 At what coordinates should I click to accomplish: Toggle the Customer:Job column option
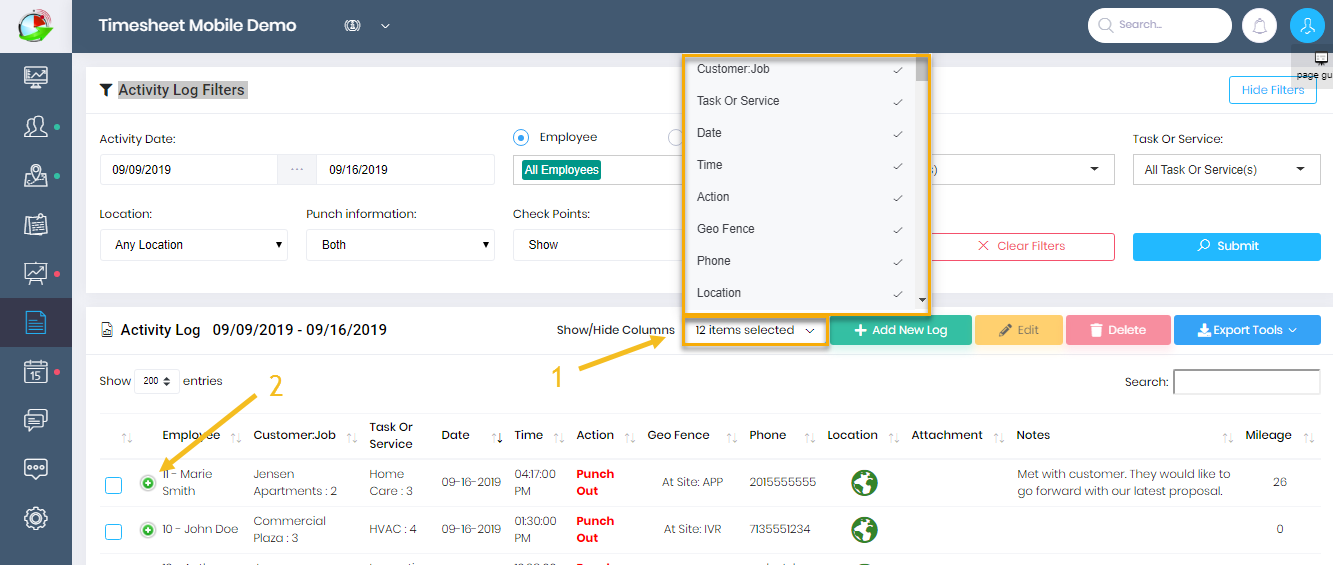[799, 69]
